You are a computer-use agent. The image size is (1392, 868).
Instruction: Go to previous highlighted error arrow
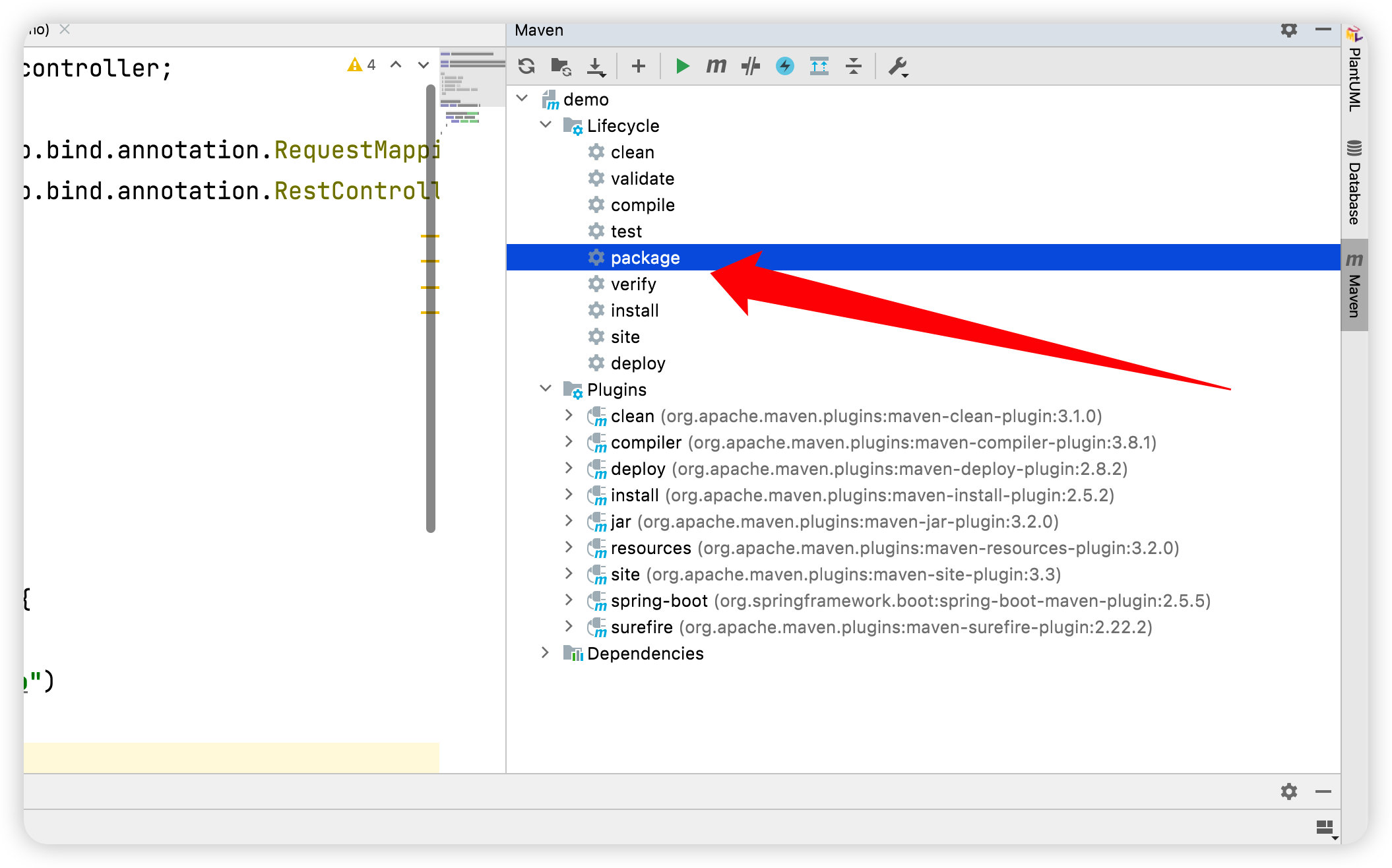[396, 65]
